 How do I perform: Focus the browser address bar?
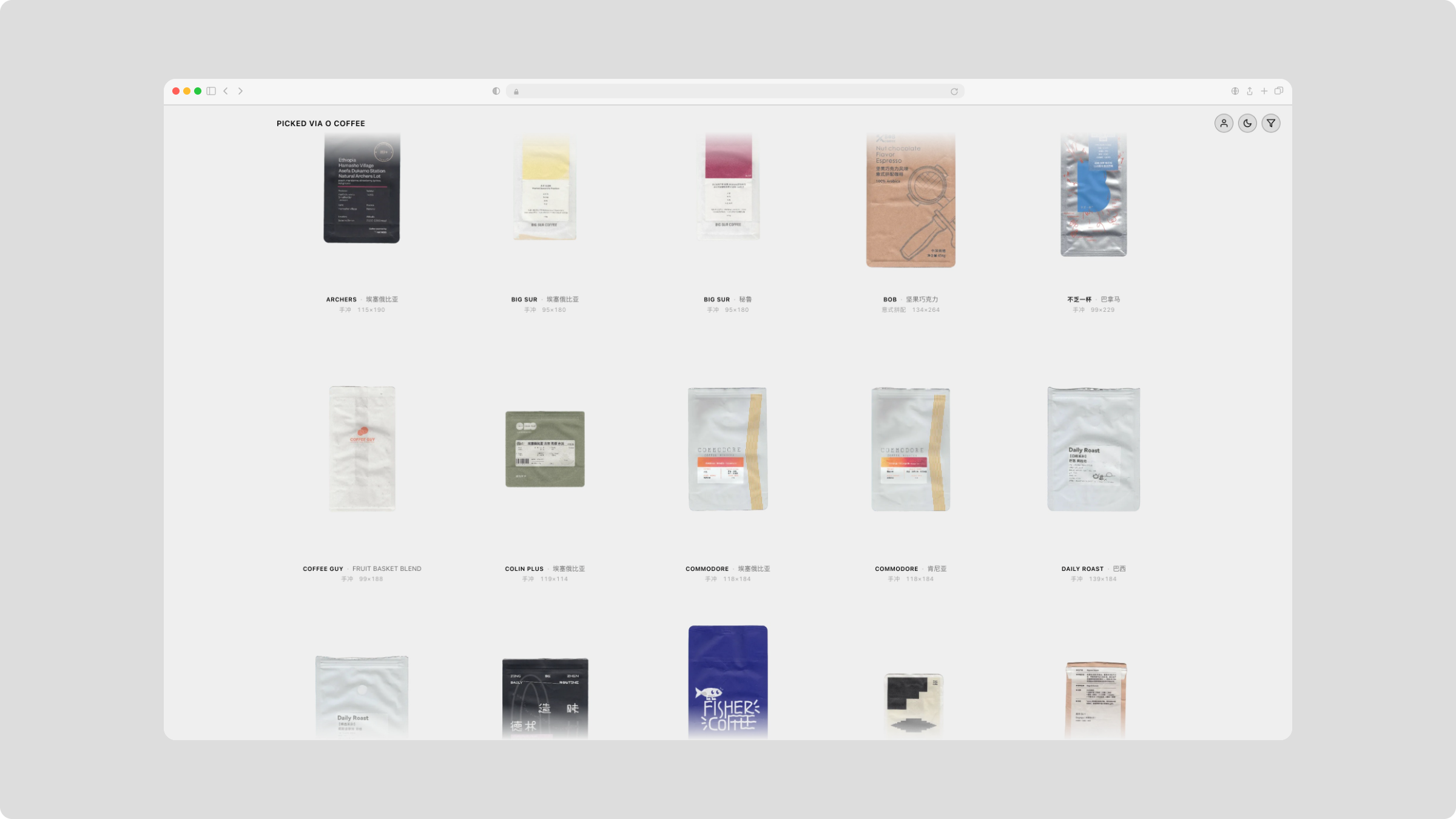click(x=735, y=92)
